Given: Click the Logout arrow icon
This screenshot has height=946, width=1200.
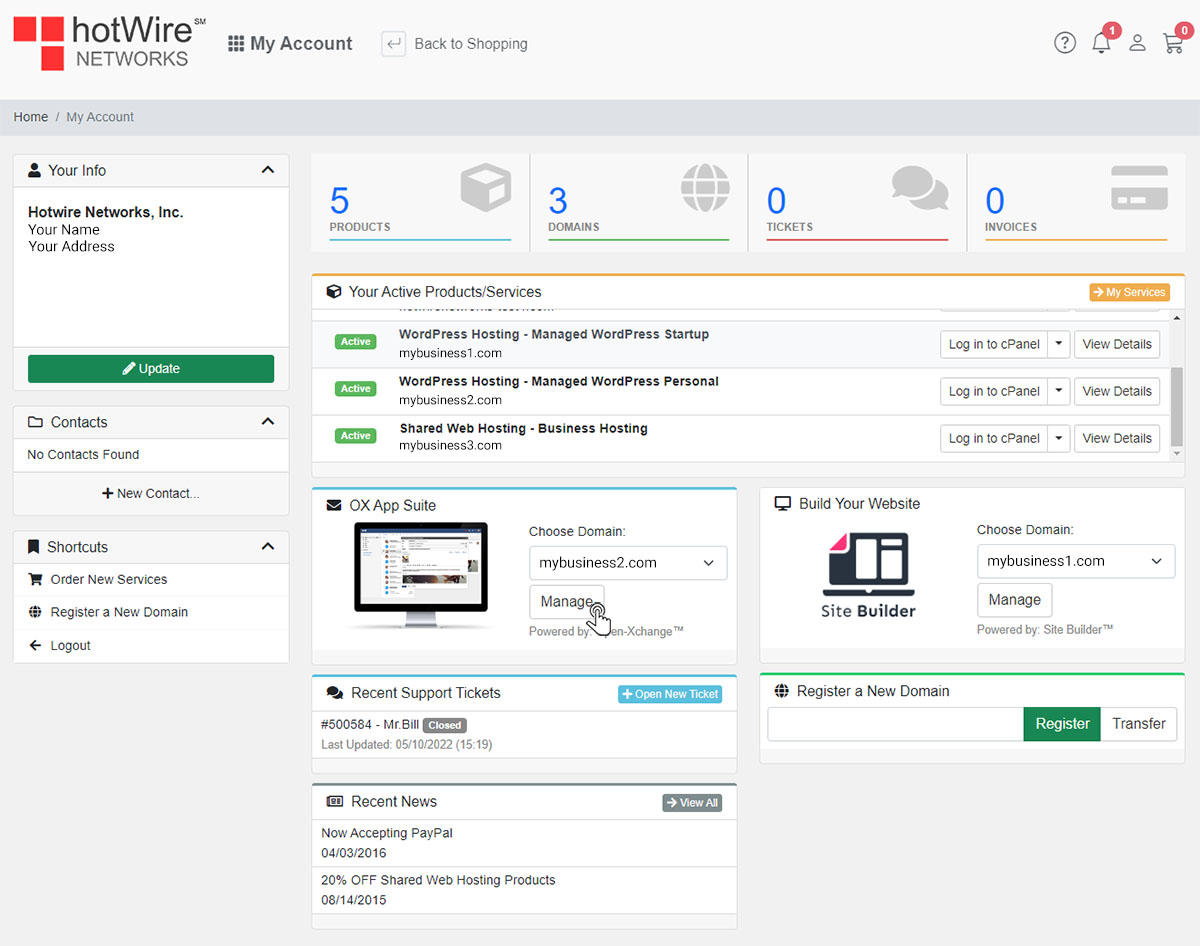Looking at the screenshot, I should 36,645.
